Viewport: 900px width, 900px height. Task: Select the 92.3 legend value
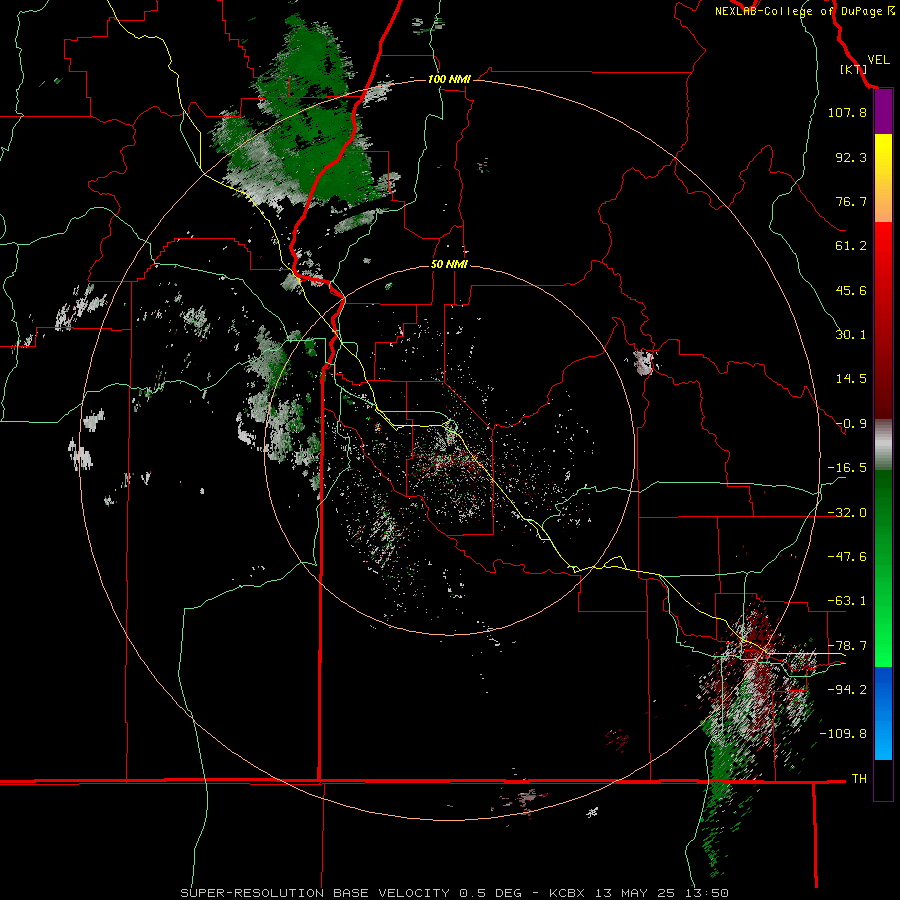point(851,157)
